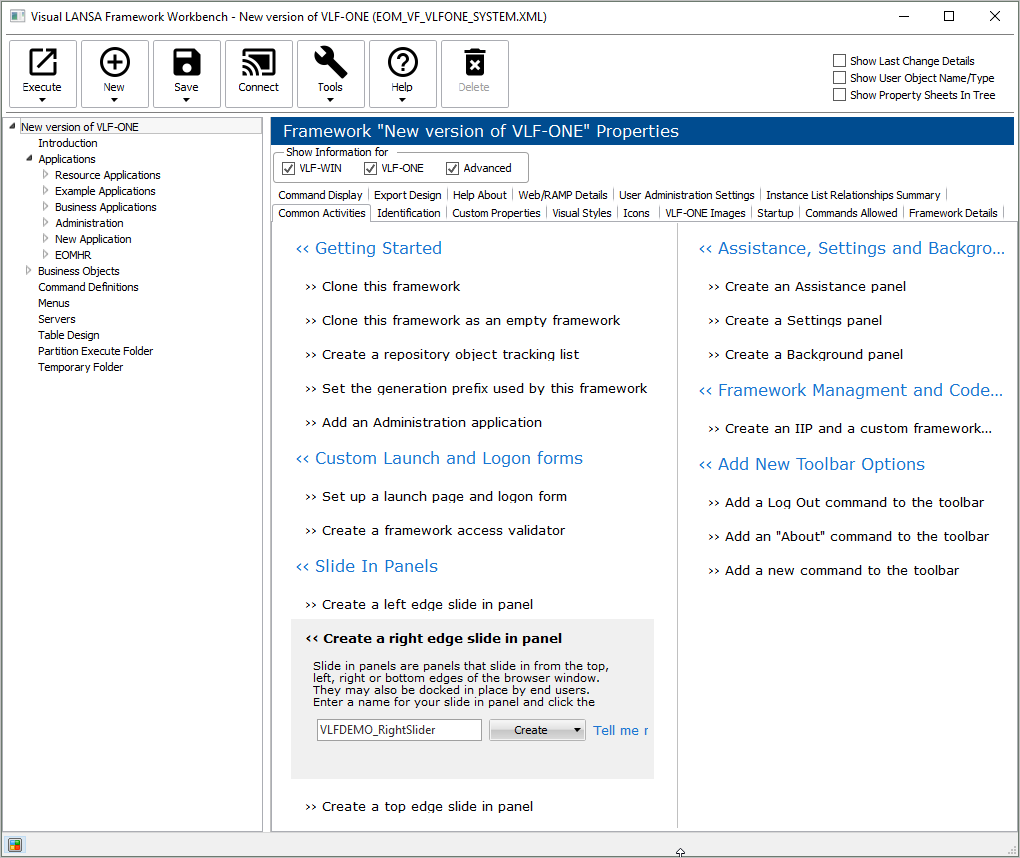This screenshot has height=858, width=1020.
Task: Open the Export Design tab
Action: point(407,195)
